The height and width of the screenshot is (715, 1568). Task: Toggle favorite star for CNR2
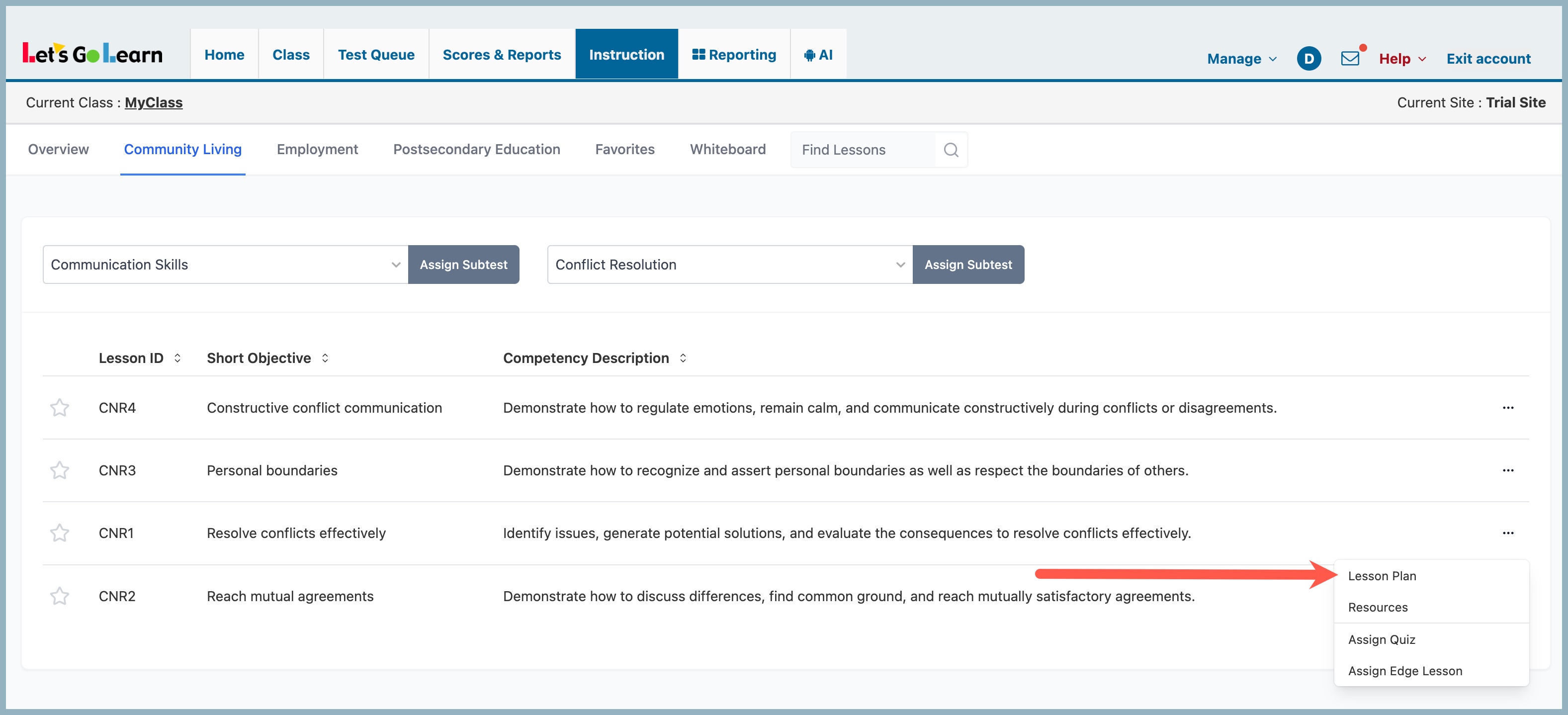[60, 596]
